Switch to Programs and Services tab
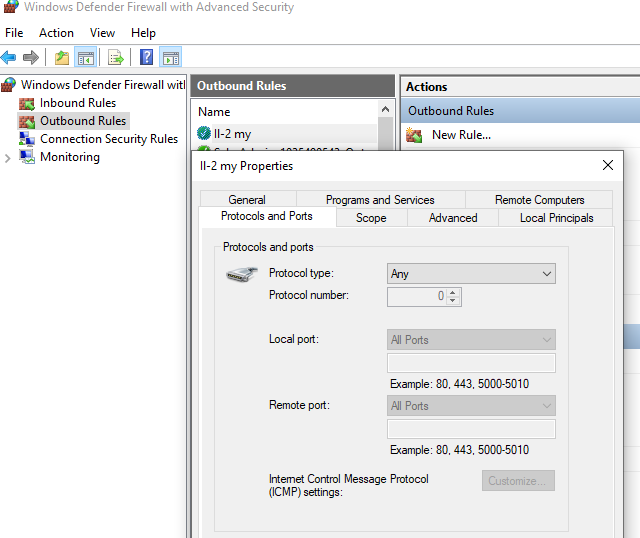The height and width of the screenshot is (538, 640). pos(380,200)
